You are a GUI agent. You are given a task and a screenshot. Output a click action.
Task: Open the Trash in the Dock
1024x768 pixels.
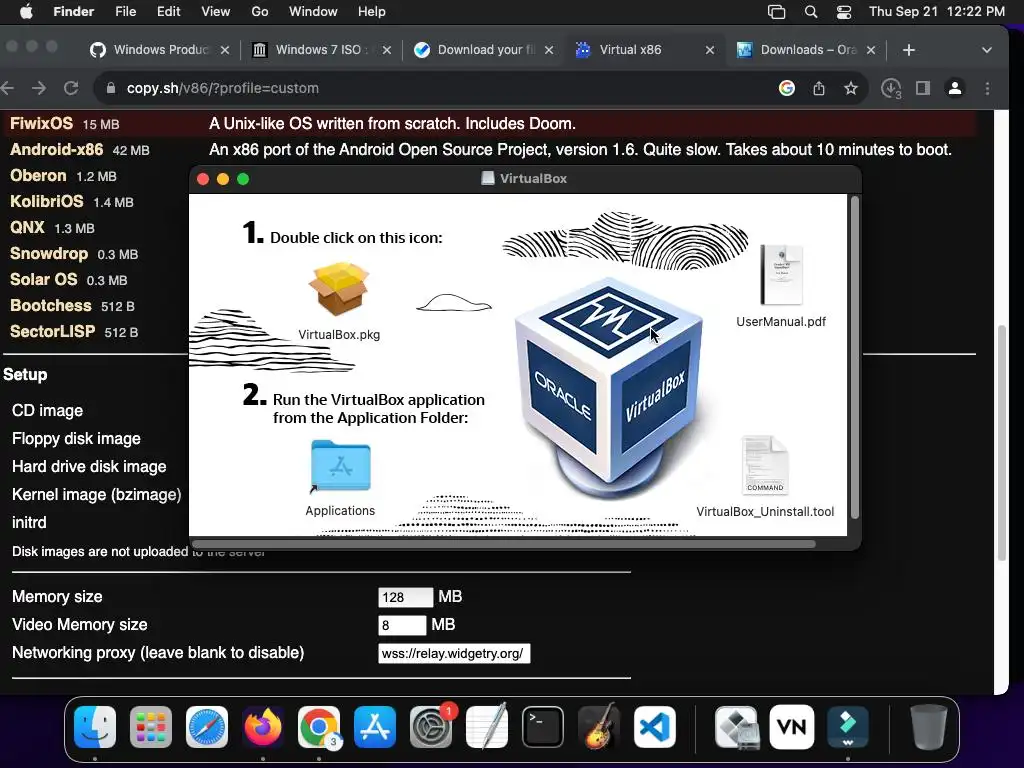tap(929, 727)
